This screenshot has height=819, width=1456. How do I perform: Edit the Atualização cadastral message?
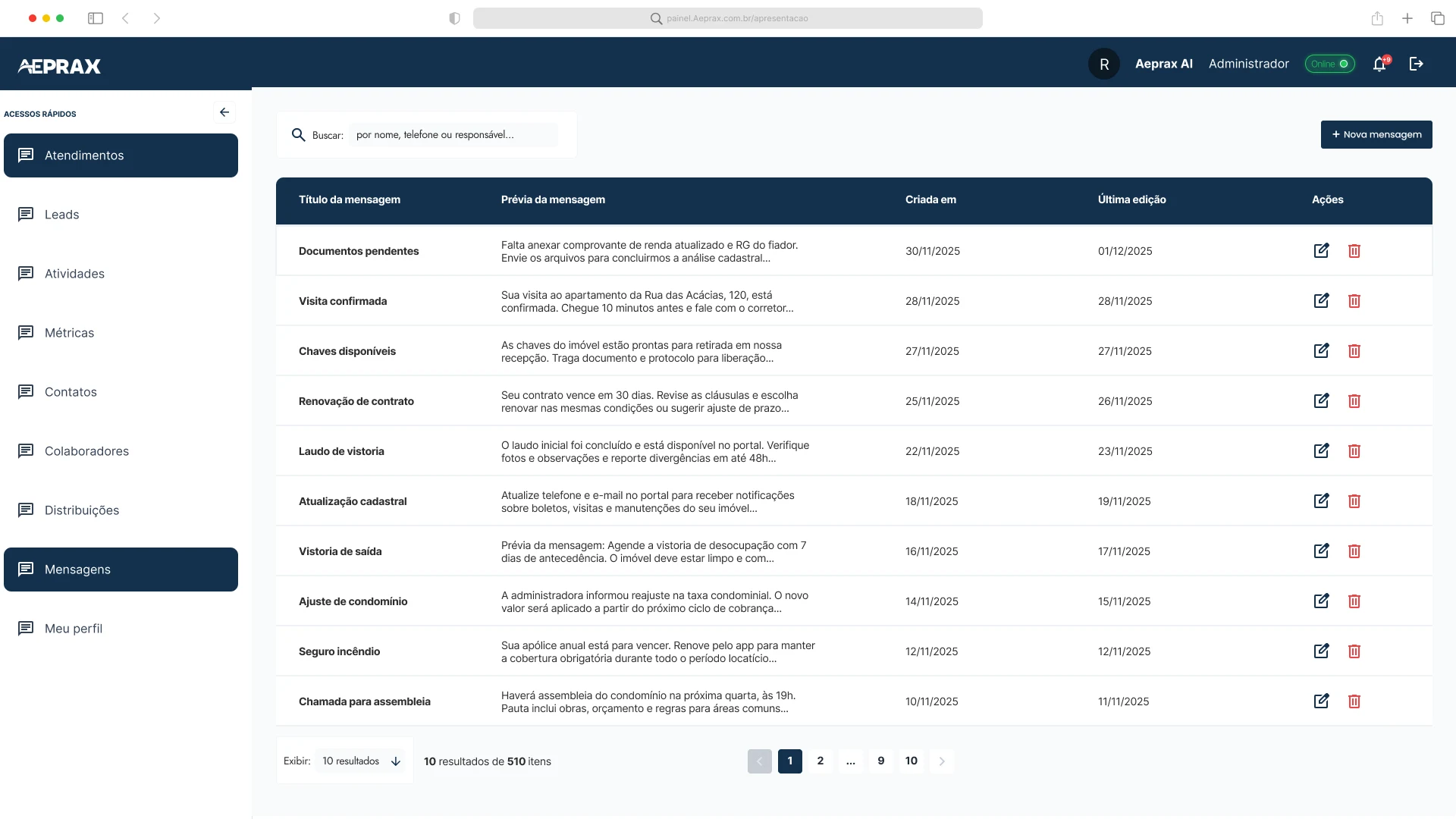point(1321,501)
